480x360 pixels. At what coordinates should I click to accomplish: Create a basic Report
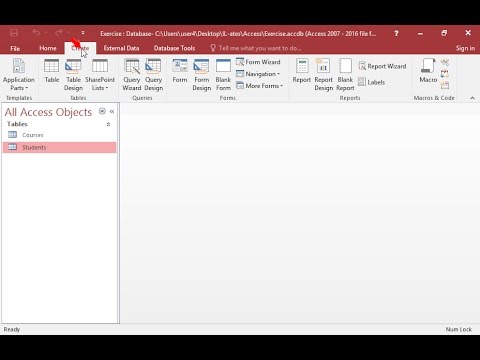(301, 71)
